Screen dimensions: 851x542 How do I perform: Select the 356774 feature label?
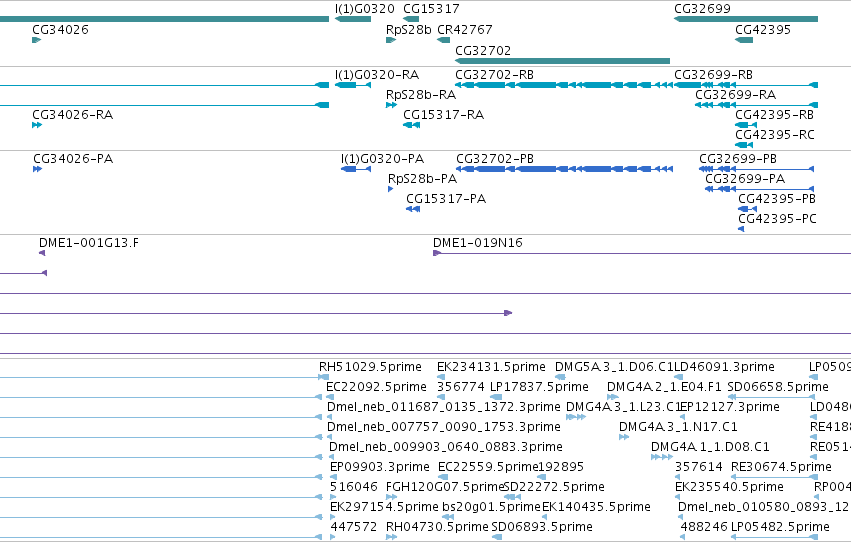coord(460,387)
